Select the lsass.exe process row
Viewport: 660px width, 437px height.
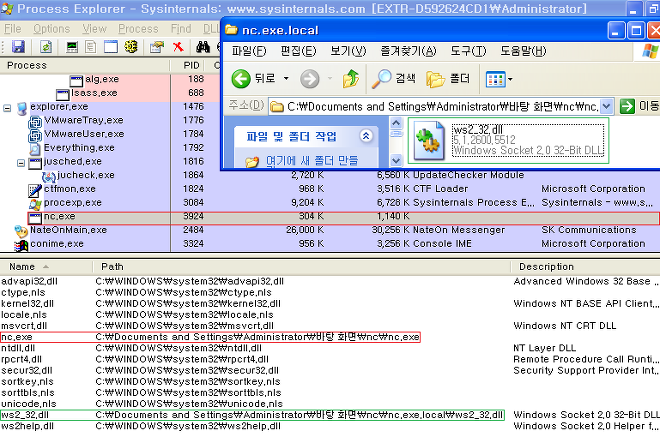click(110, 93)
